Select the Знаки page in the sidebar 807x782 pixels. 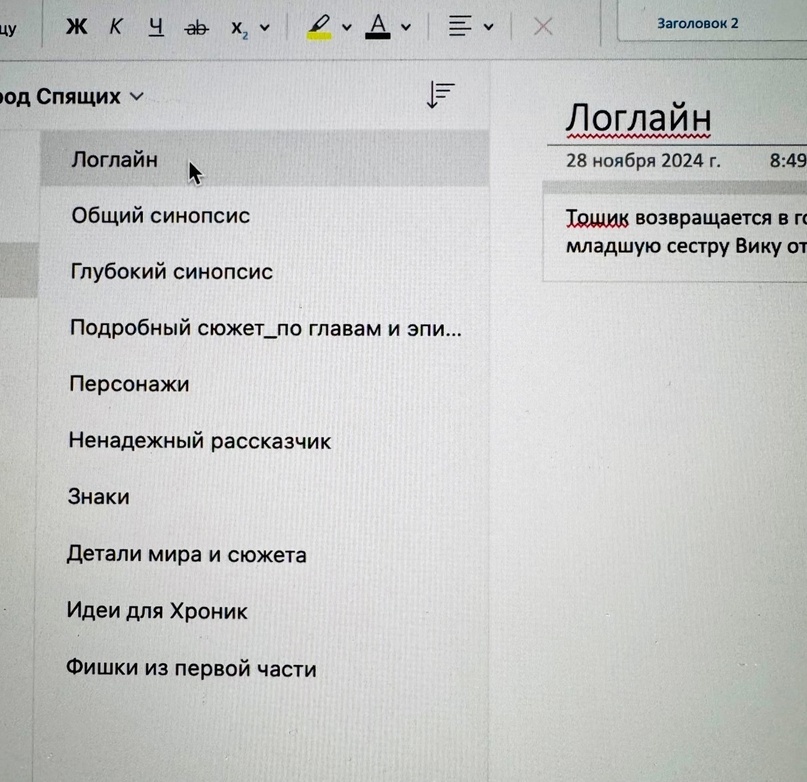pos(98,496)
